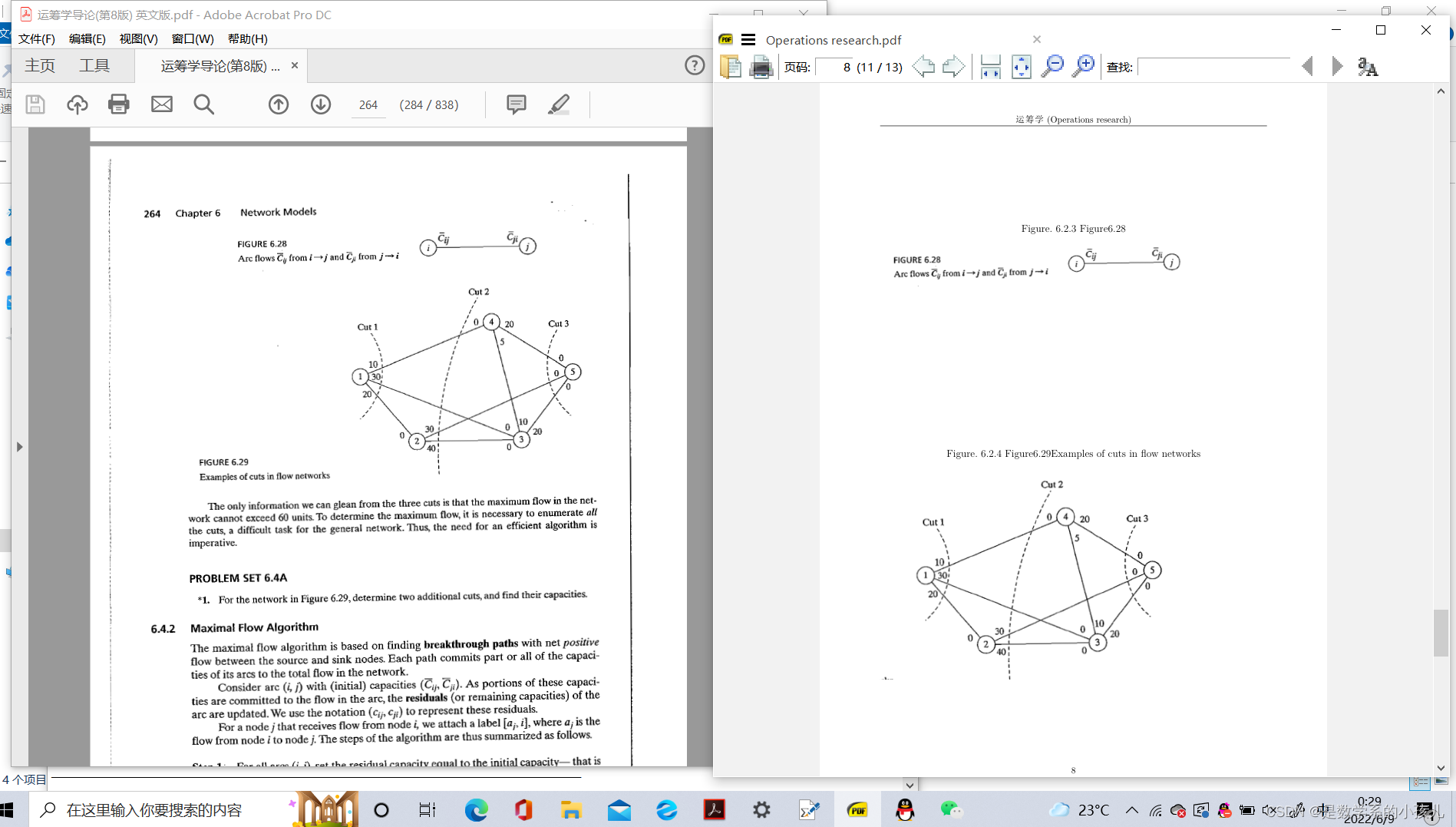
Task: Upload the file to Adobe cloud
Action: 77,104
